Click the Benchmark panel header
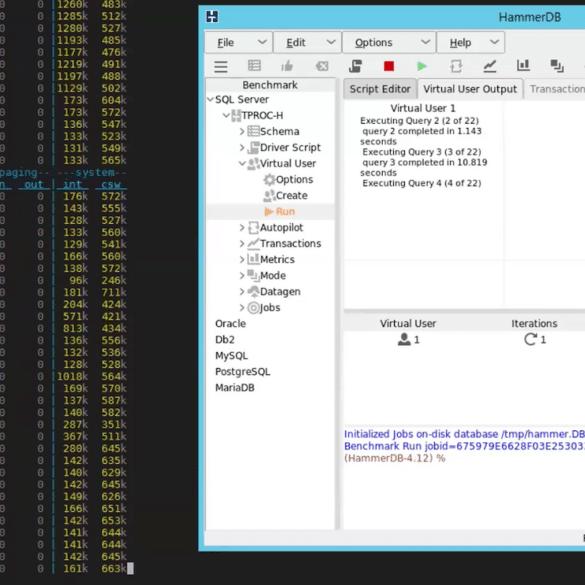Screen dimensions: 585x585 coord(270,85)
